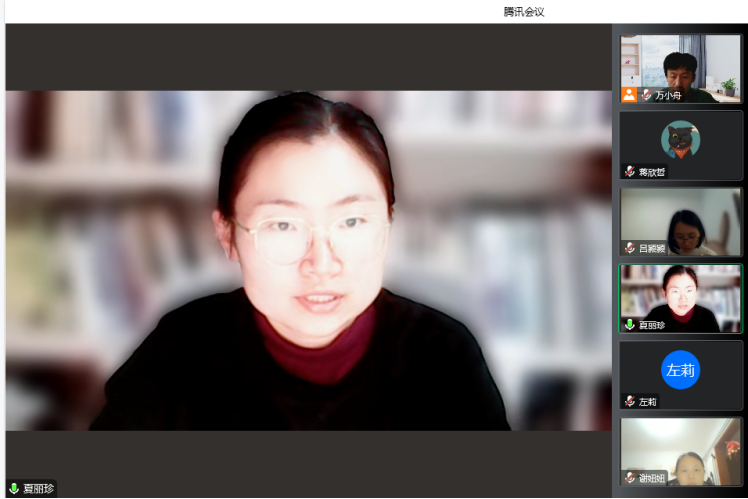Select 谢妞妞's video thumbnail
Viewport: 748px width, 499px height.
pyautogui.click(x=681, y=448)
